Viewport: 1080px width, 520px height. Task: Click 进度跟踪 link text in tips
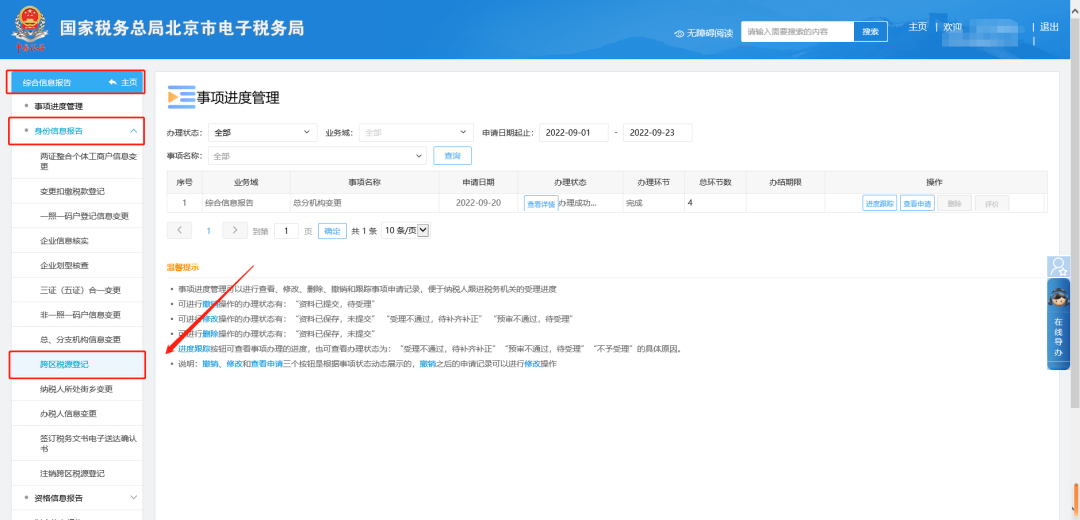(194, 349)
